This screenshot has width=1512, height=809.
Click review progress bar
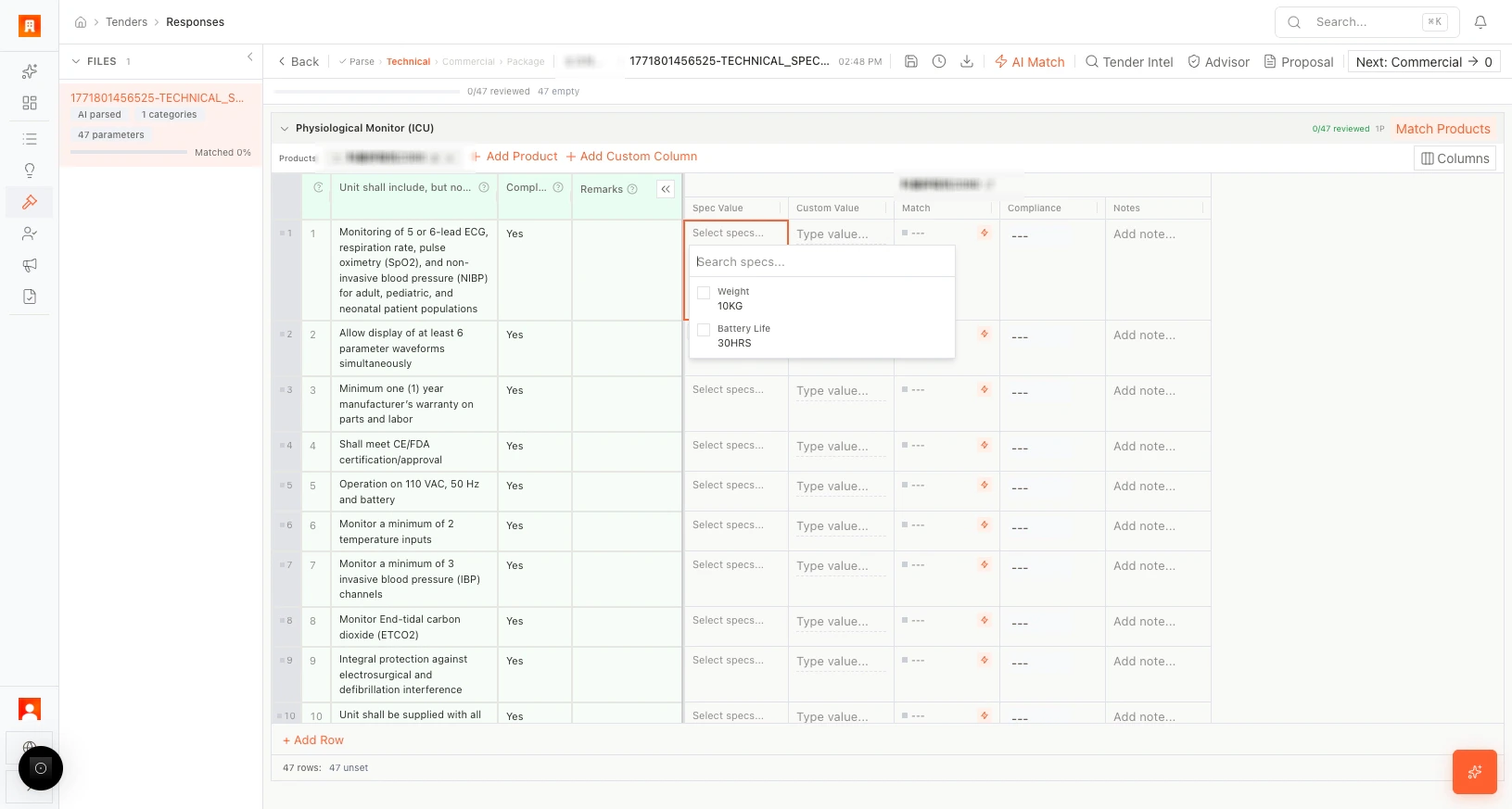(x=367, y=92)
